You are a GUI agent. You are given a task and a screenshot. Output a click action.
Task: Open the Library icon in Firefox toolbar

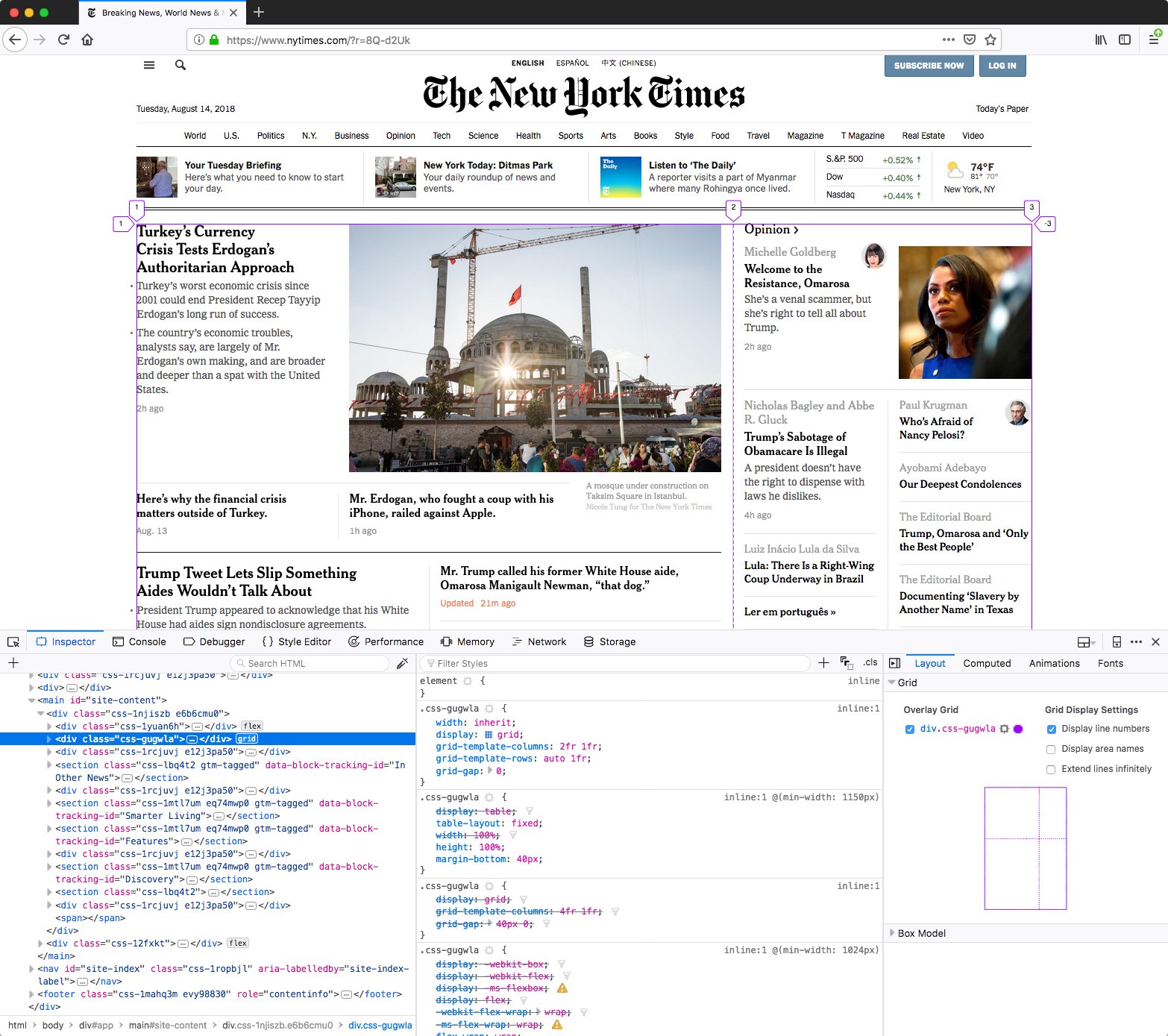1101,40
